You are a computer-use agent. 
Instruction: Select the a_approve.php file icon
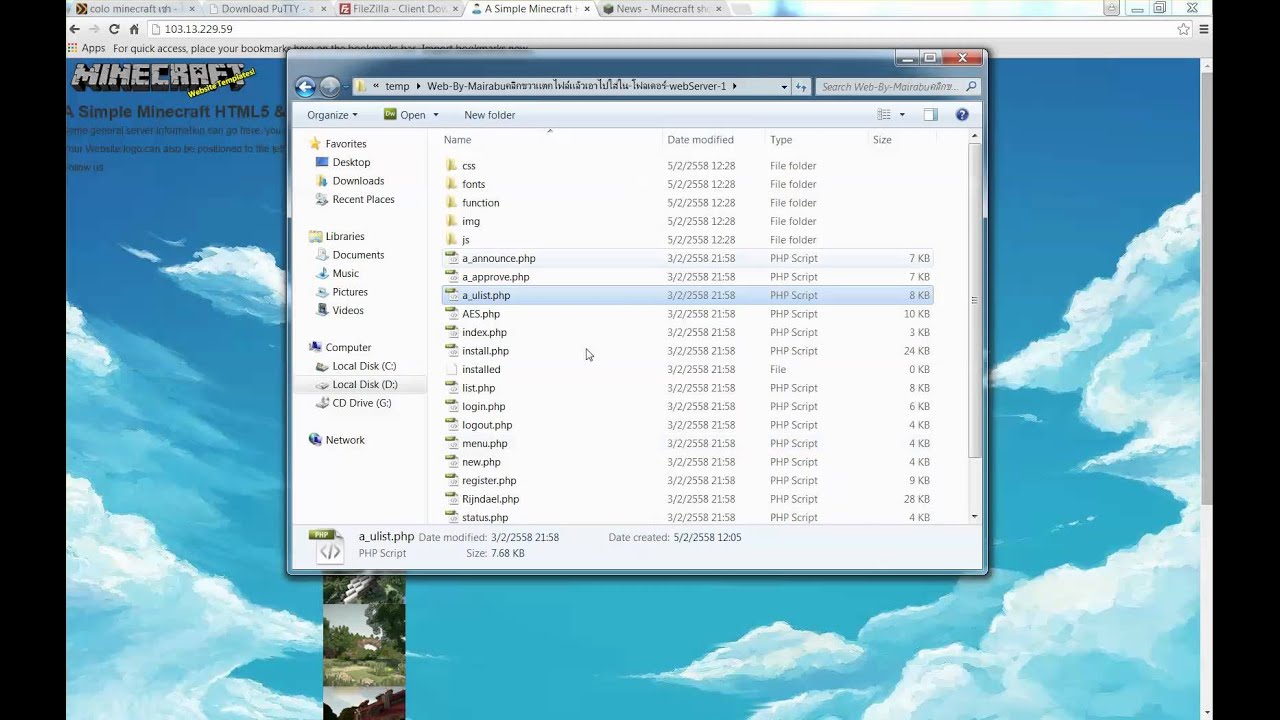pos(451,276)
